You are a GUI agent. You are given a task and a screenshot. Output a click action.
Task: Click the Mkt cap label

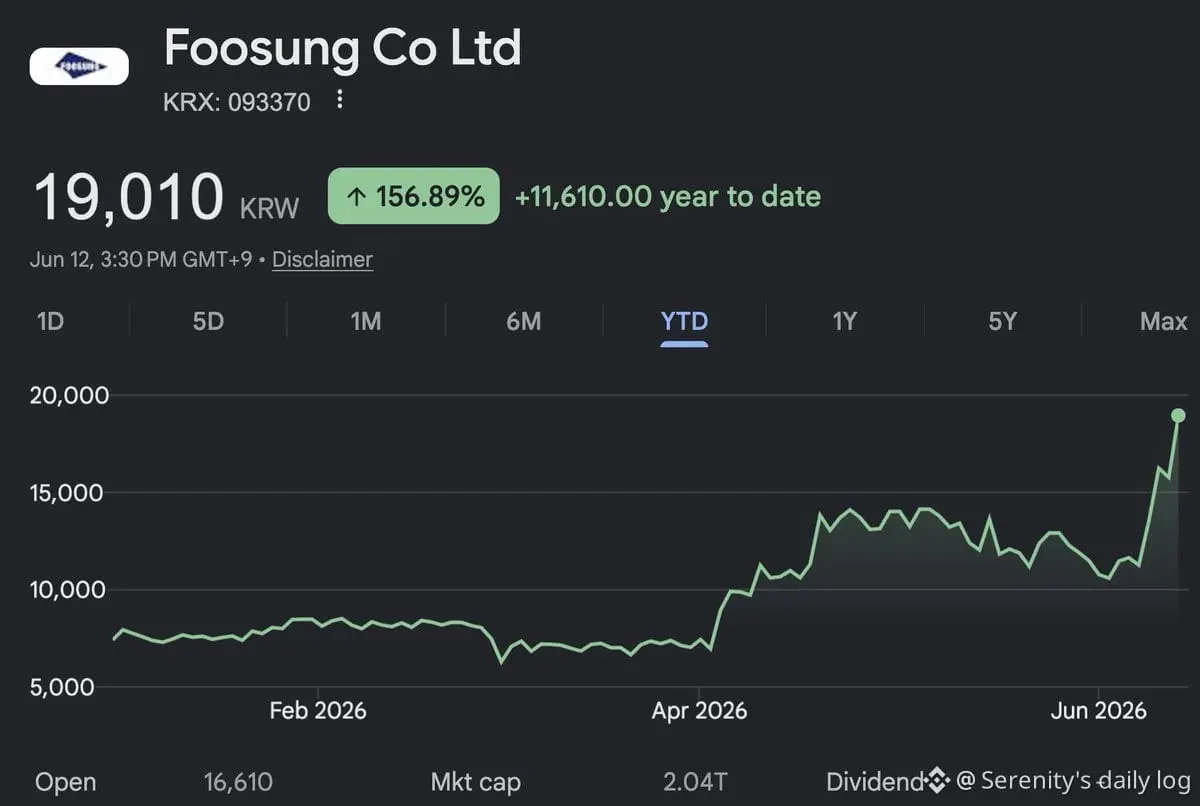(475, 782)
